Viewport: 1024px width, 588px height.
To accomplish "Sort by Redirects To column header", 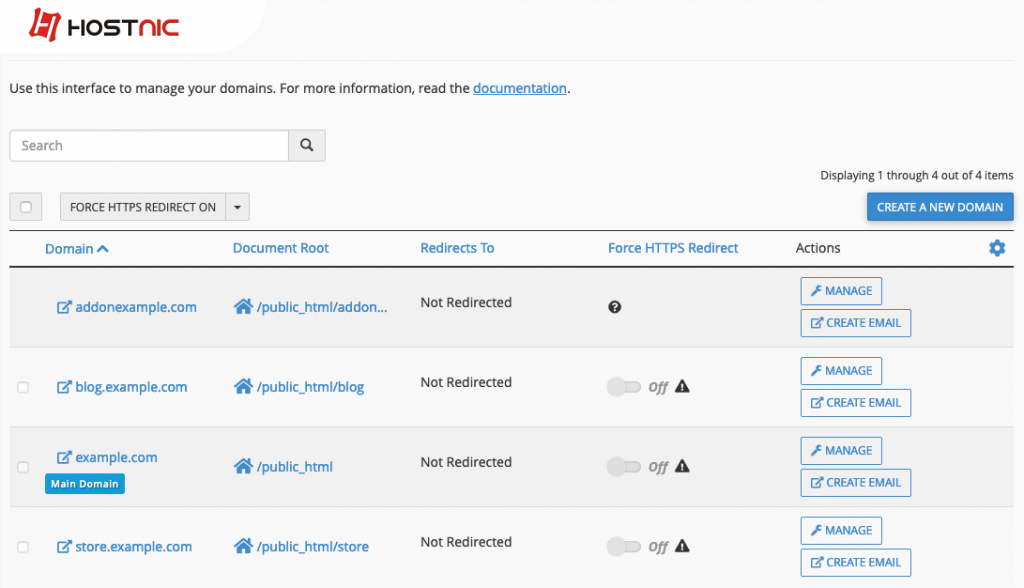I will (457, 248).
